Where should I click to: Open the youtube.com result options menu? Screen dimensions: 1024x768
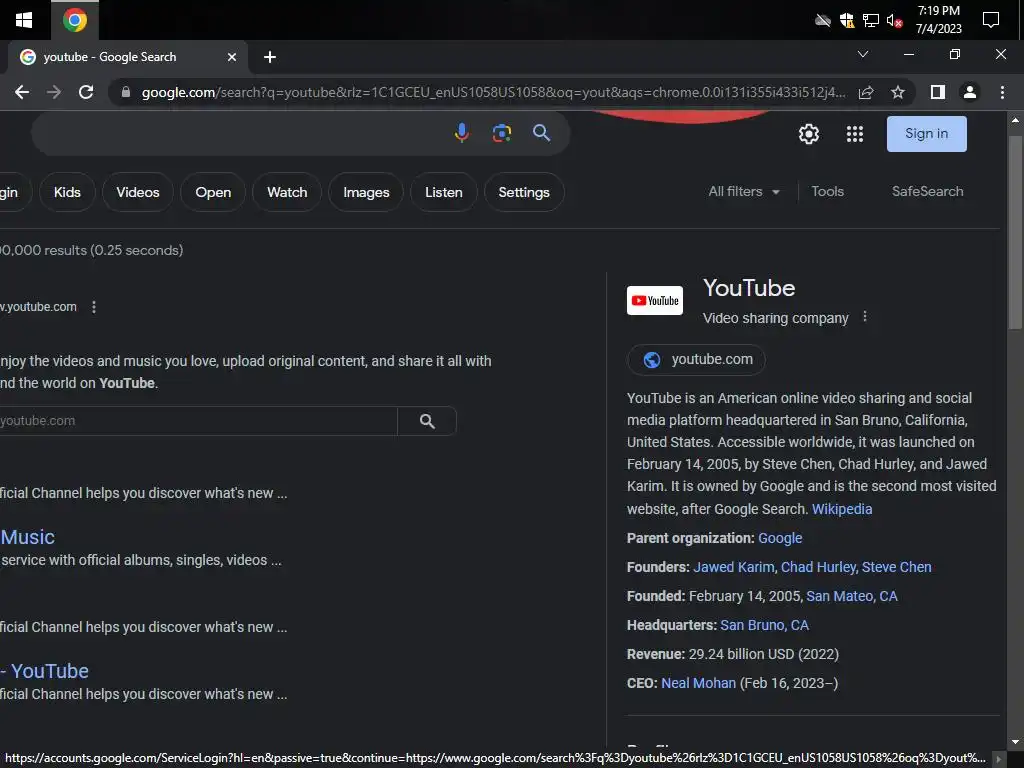94,307
